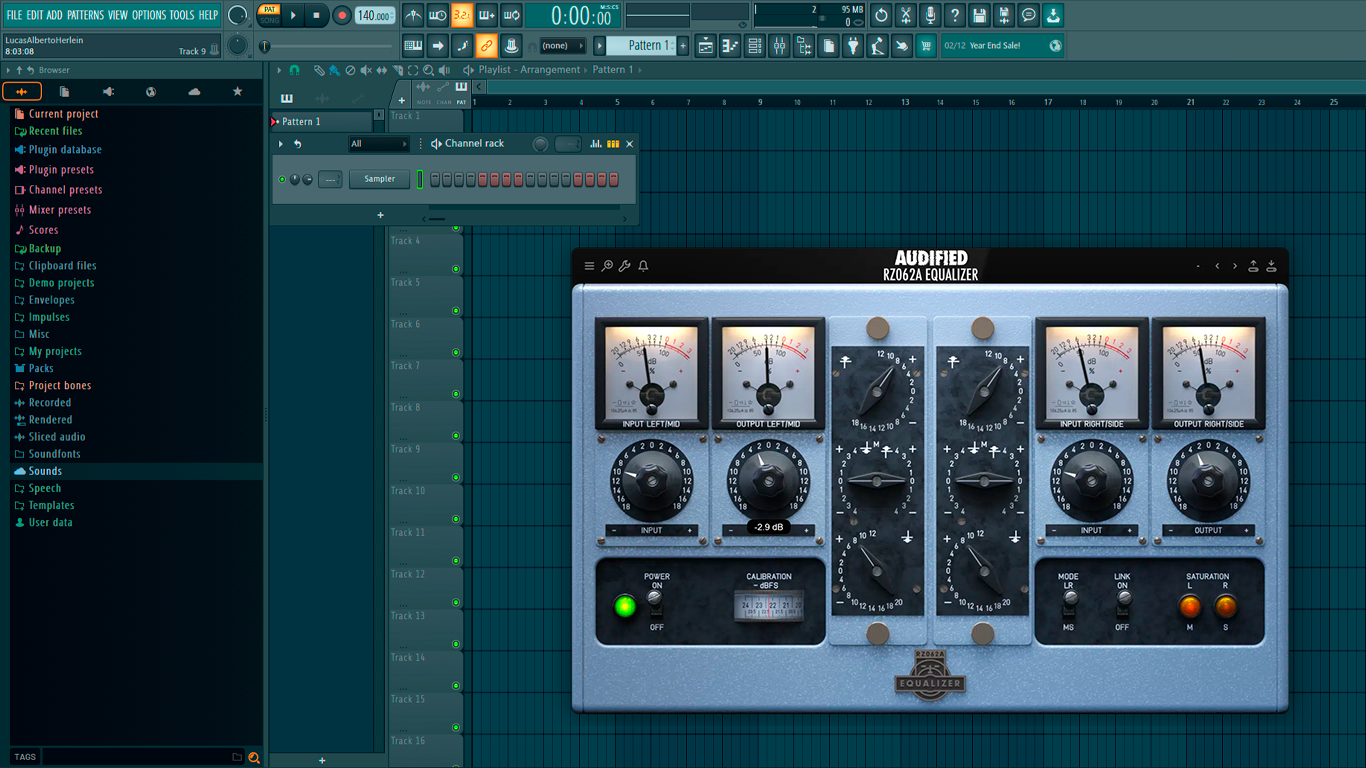Click the INPUT LEFT/MID gain knob

651,482
